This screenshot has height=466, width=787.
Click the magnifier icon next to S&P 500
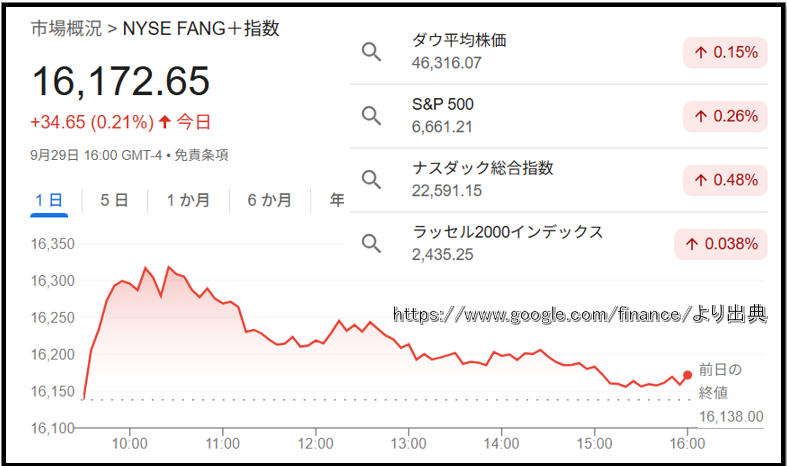(x=371, y=116)
